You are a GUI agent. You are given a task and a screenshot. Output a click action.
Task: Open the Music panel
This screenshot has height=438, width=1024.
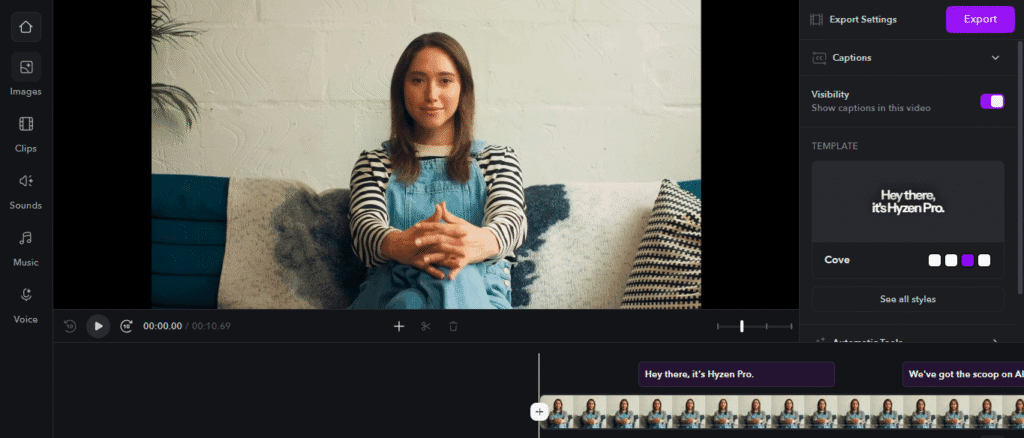[x=25, y=246]
